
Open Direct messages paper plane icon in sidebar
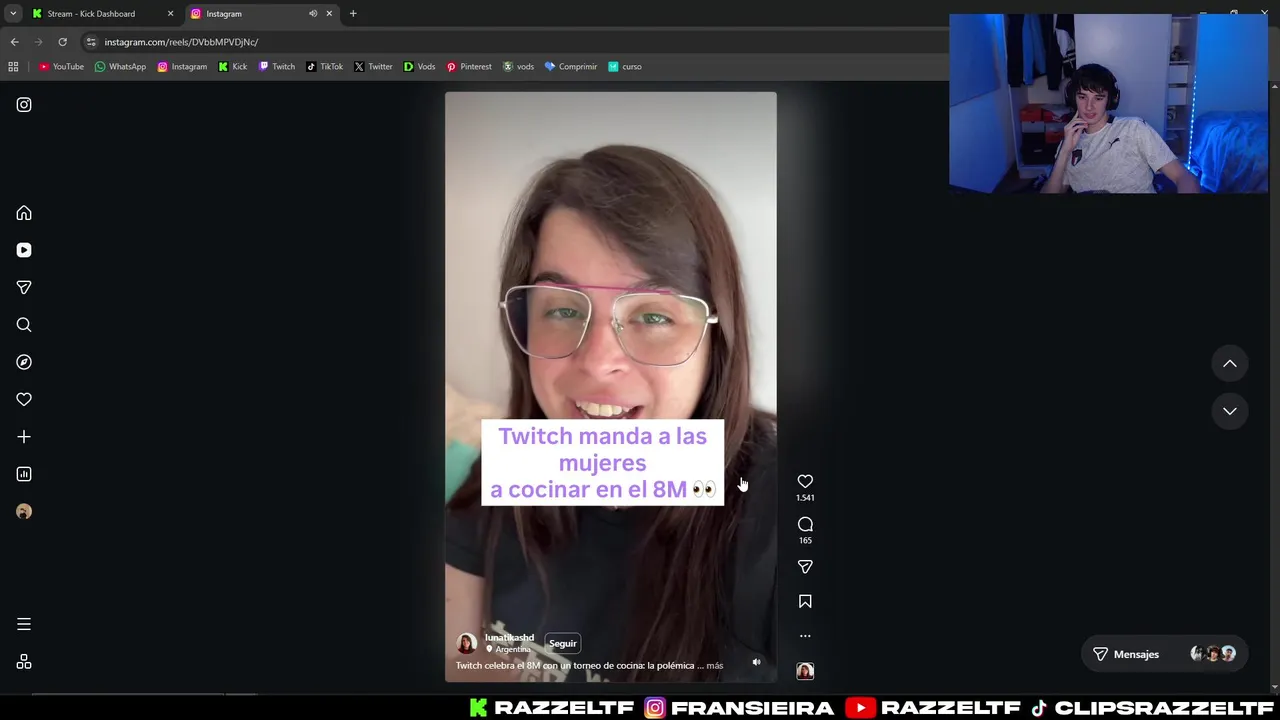24,287
